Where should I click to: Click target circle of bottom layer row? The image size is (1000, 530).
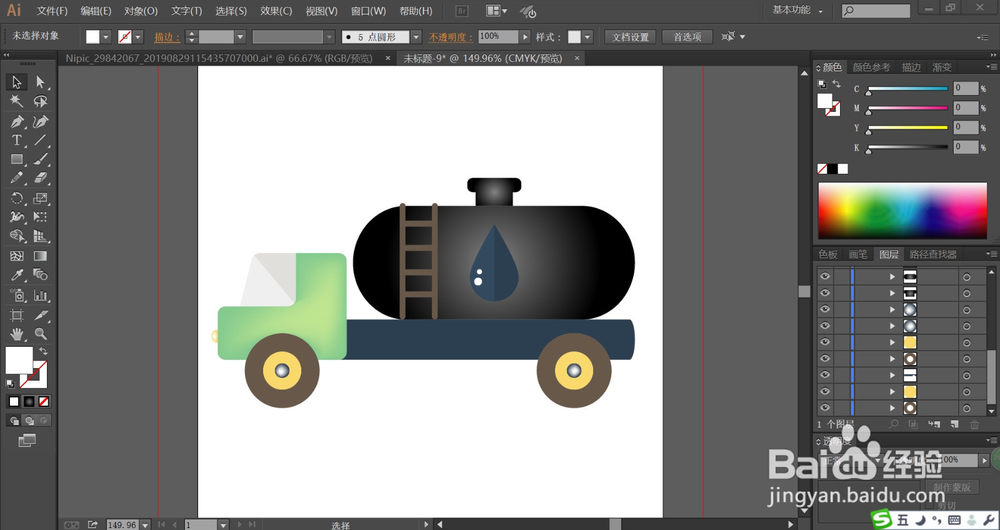967,408
